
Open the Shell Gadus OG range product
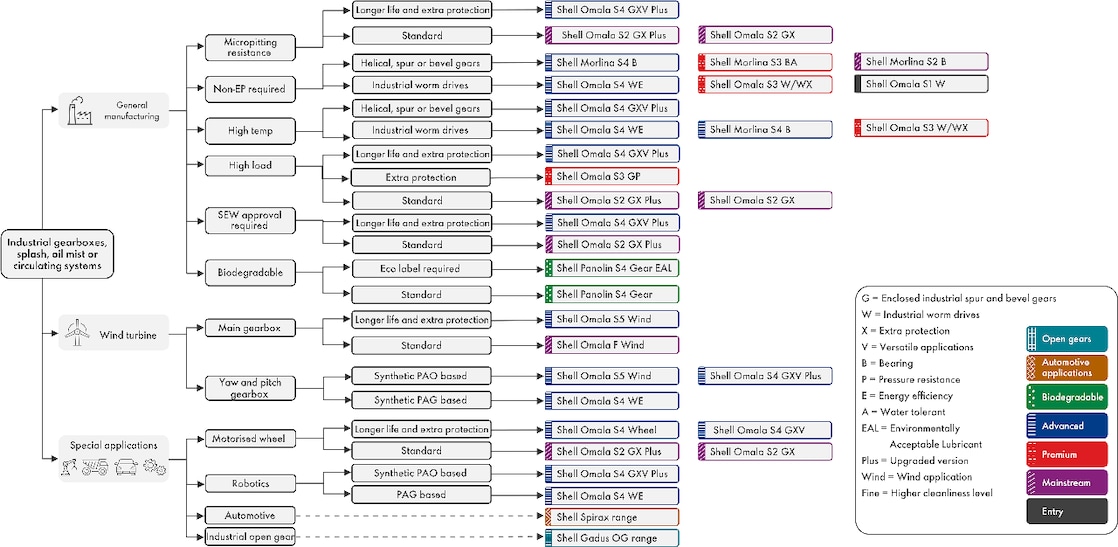612,538
